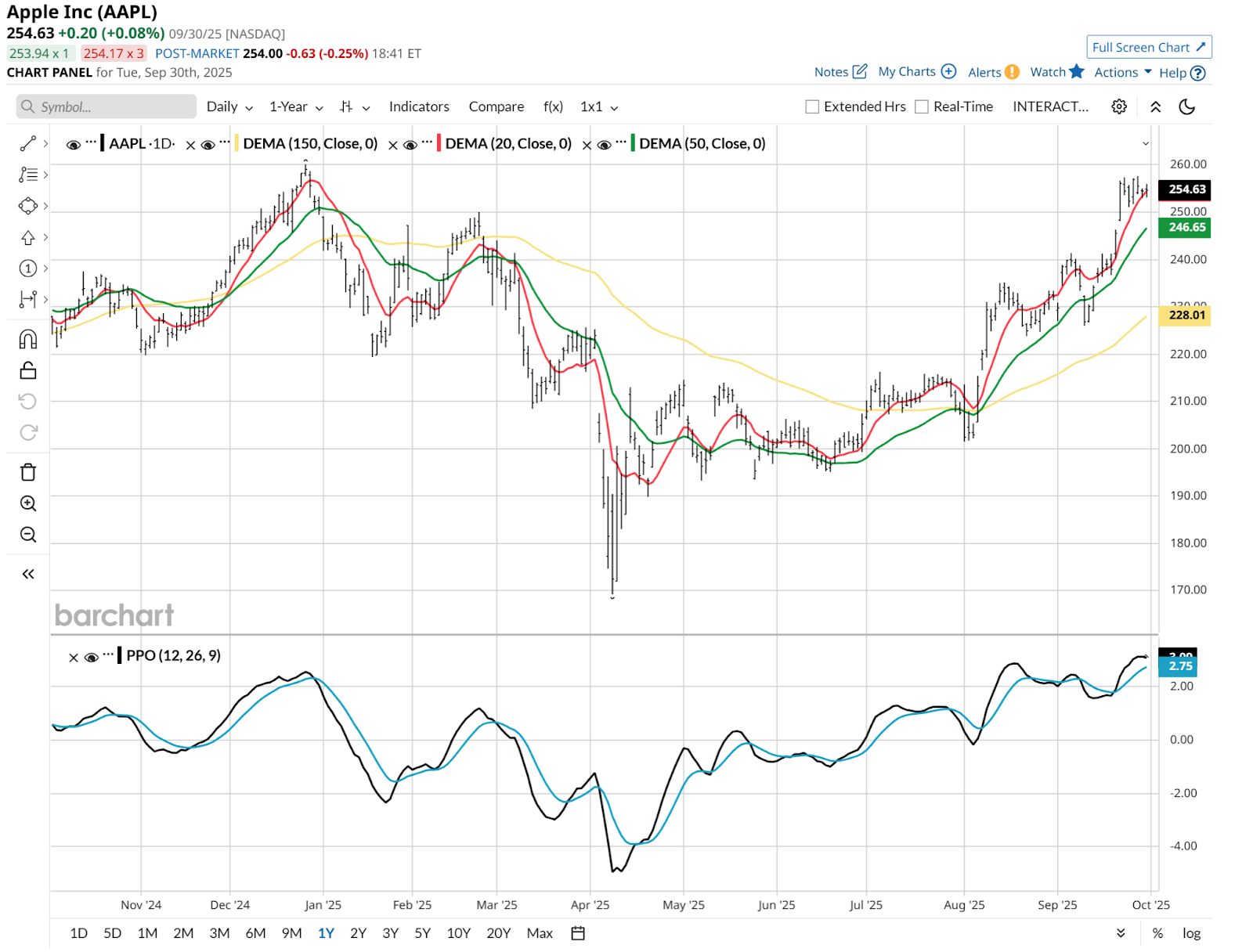Viewport: 1253px width, 952px height.
Task: Collapse the left drawing toolbar
Action: click(27, 574)
